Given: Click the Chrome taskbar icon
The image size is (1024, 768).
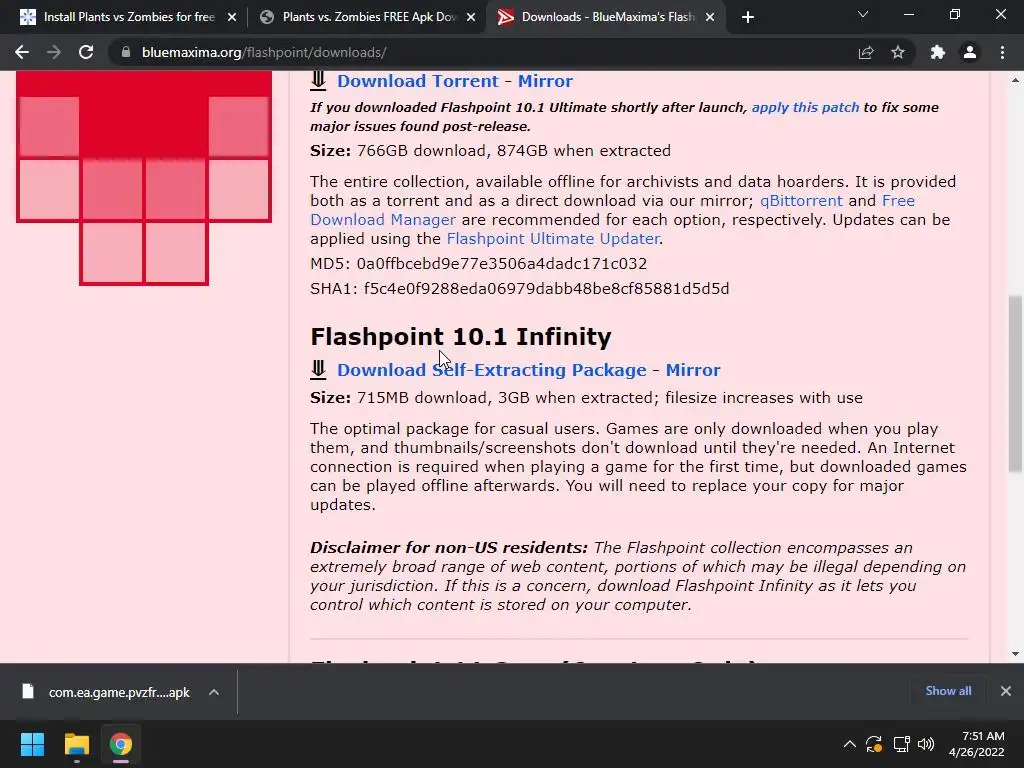Looking at the screenshot, I should pyautogui.click(x=121, y=744).
